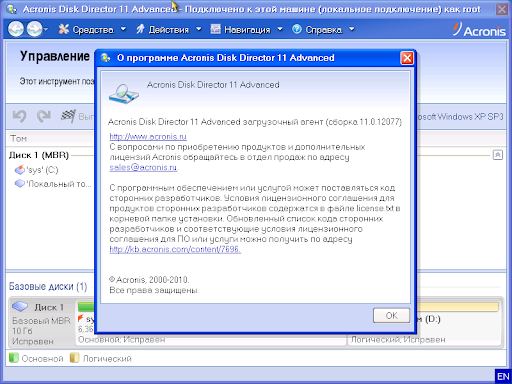The height and width of the screenshot is (384, 512).
Task: Click the Навигация icon
Action: (x=216, y=29)
